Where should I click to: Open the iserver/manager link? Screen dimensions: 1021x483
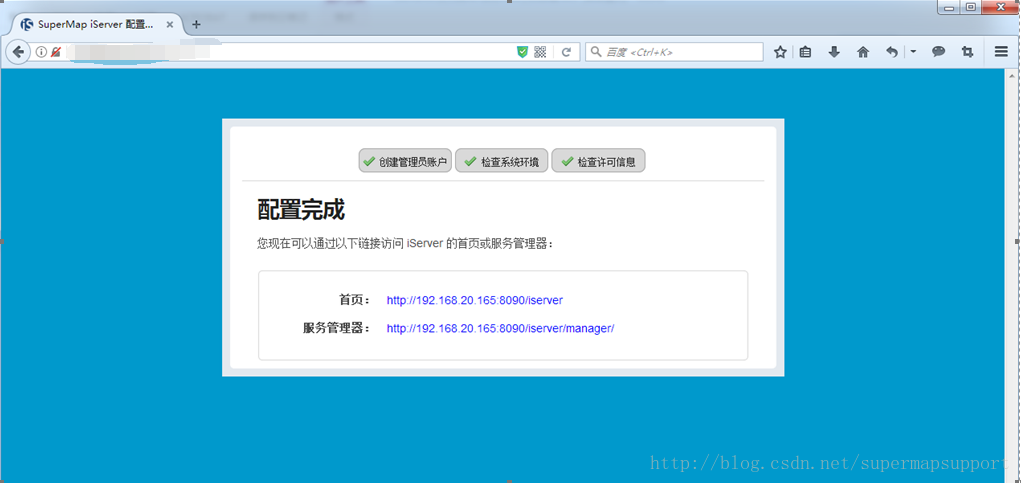[x=501, y=329]
